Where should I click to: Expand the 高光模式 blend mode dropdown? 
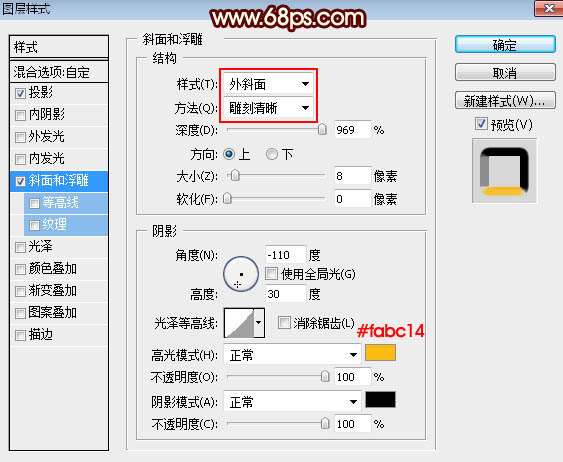click(292, 355)
